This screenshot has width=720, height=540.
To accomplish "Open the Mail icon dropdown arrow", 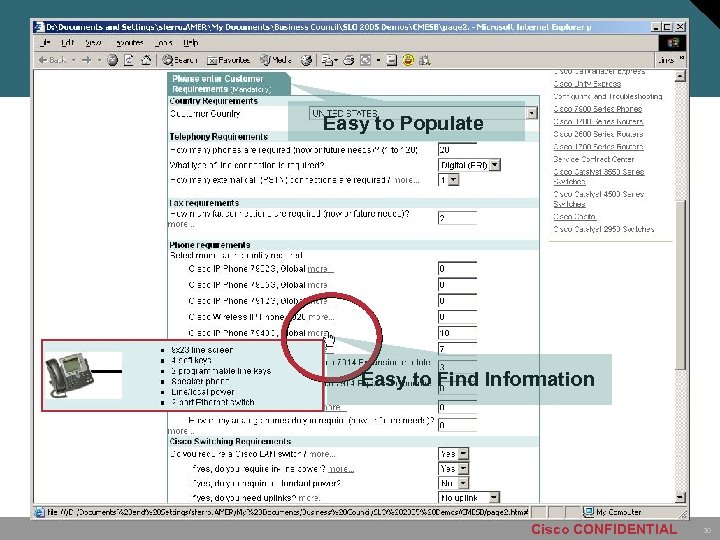I will coord(336,60).
